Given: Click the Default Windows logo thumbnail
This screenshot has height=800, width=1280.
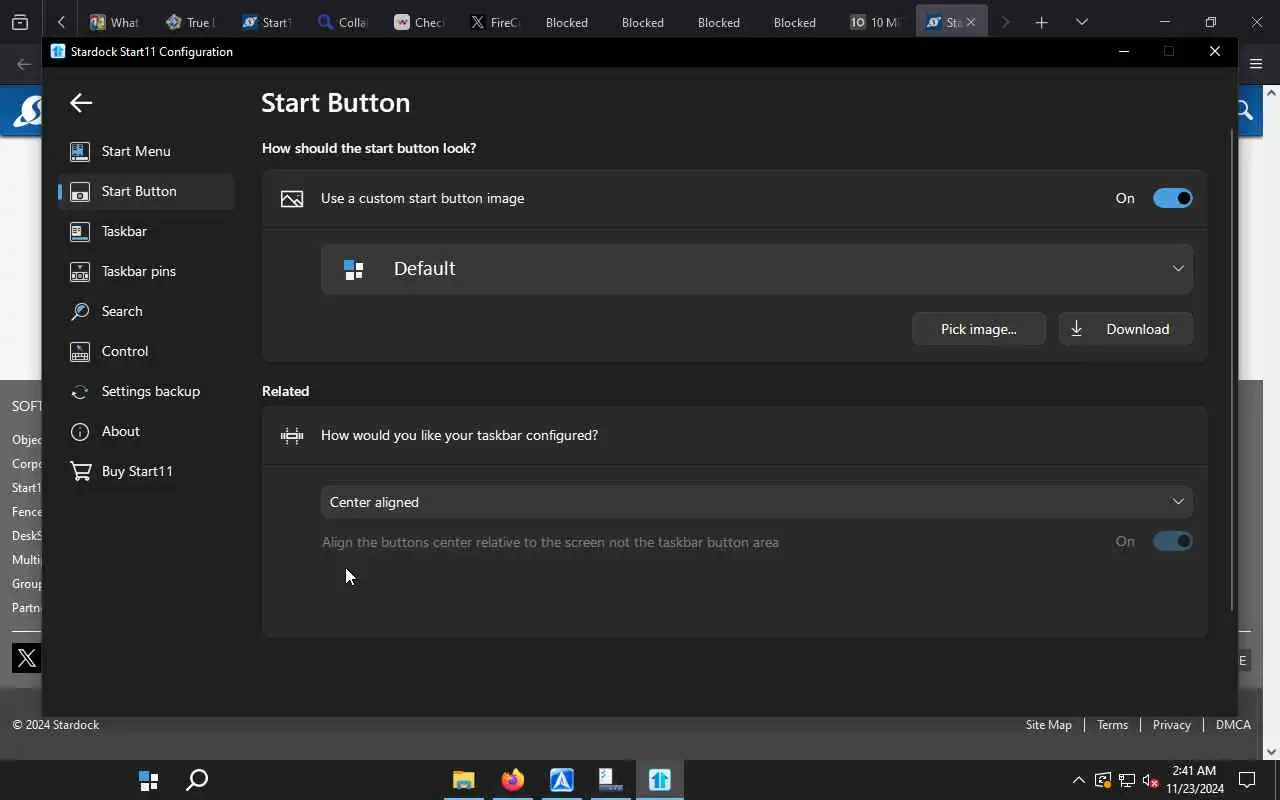Looking at the screenshot, I should point(353,269).
